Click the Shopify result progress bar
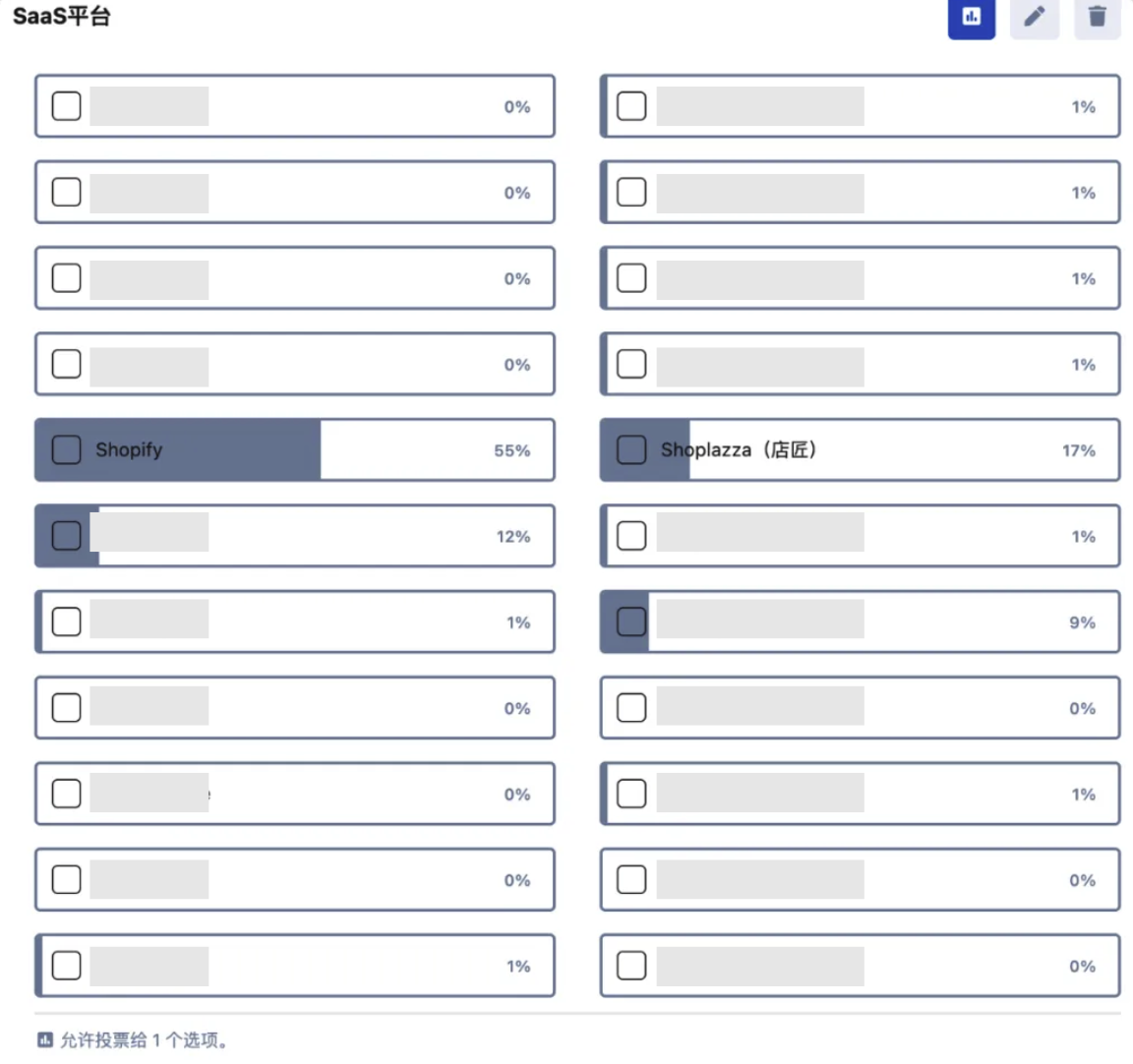Viewport: 1133px width, 1064px height. tap(246, 449)
